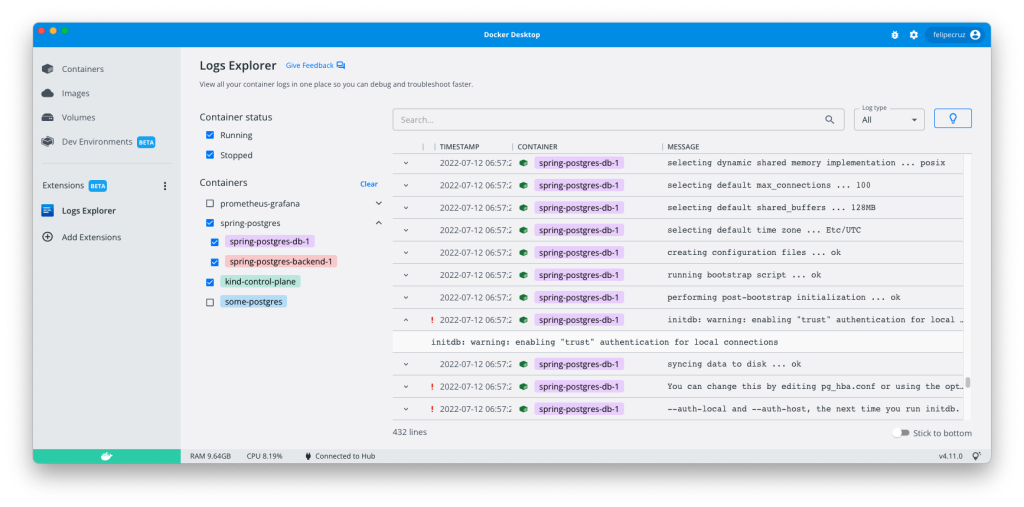Expand the prometheus-grafana group
Image resolution: width=1024 pixels, height=507 pixels.
(x=378, y=203)
